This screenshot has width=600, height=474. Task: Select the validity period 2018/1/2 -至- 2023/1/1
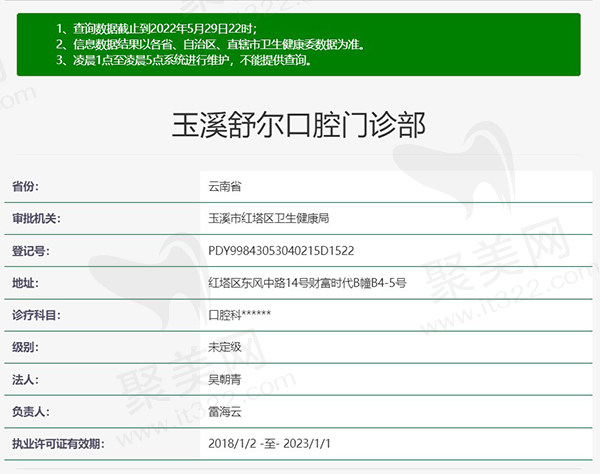pos(269,444)
